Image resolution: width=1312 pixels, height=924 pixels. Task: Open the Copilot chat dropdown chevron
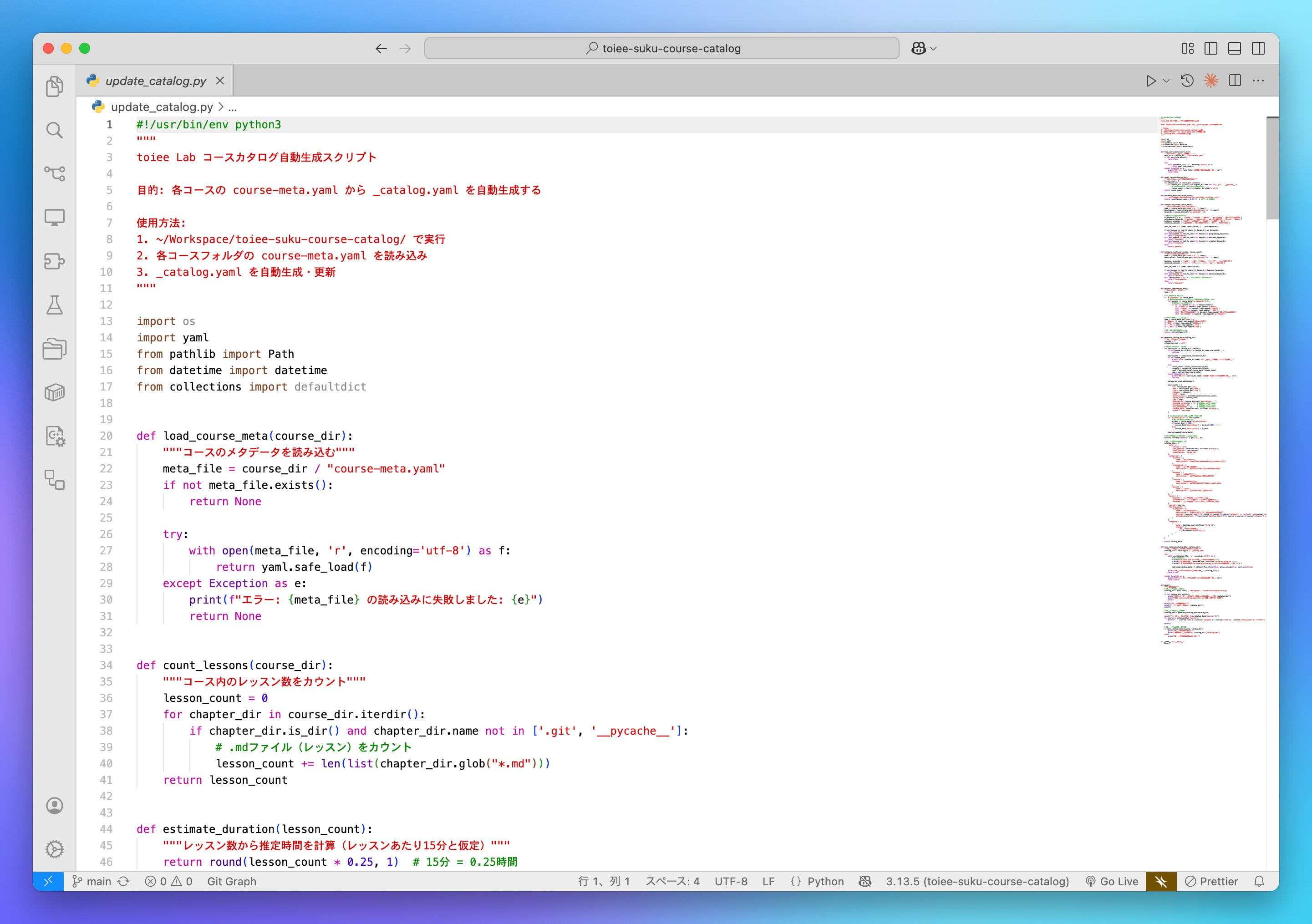click(x=934, y=49)
